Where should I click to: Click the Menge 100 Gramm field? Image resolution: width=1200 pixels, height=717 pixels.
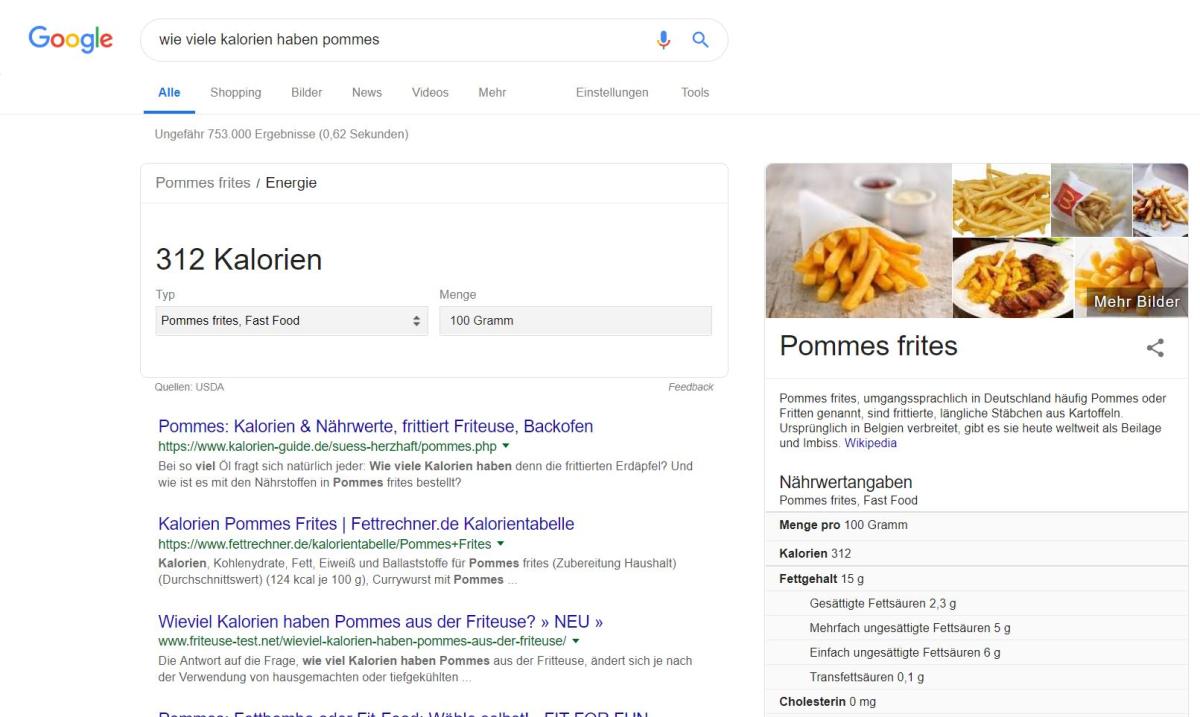click(x=575, y=321)
